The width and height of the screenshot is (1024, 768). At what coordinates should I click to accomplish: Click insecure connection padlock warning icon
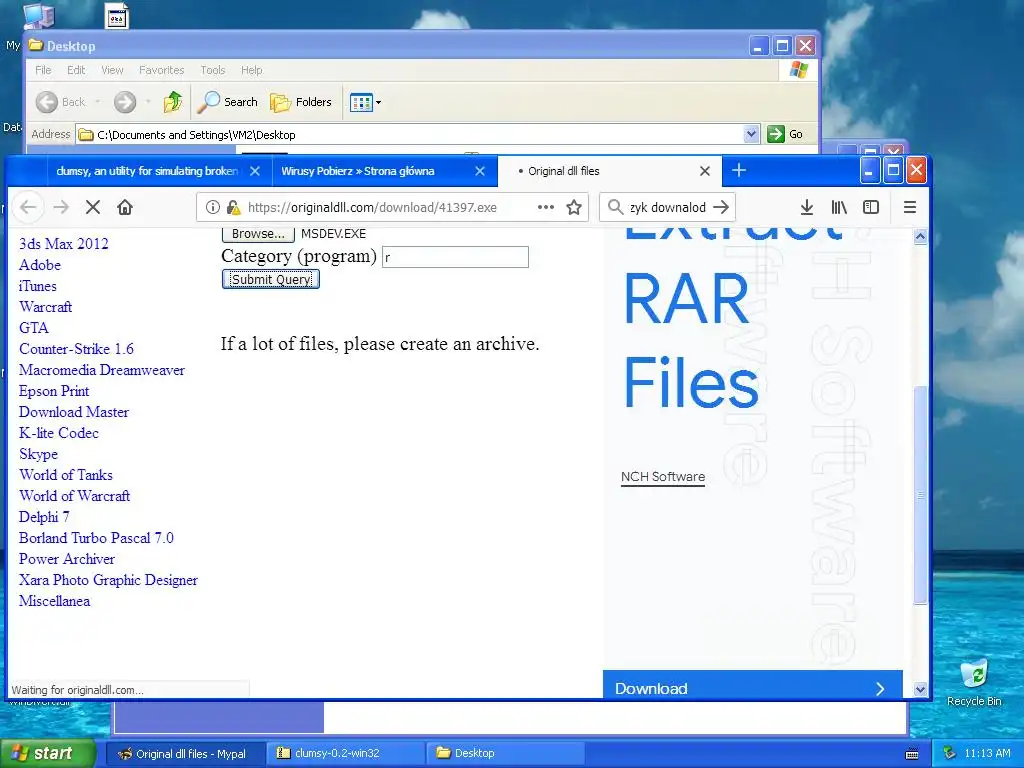[x=233, y=208]
